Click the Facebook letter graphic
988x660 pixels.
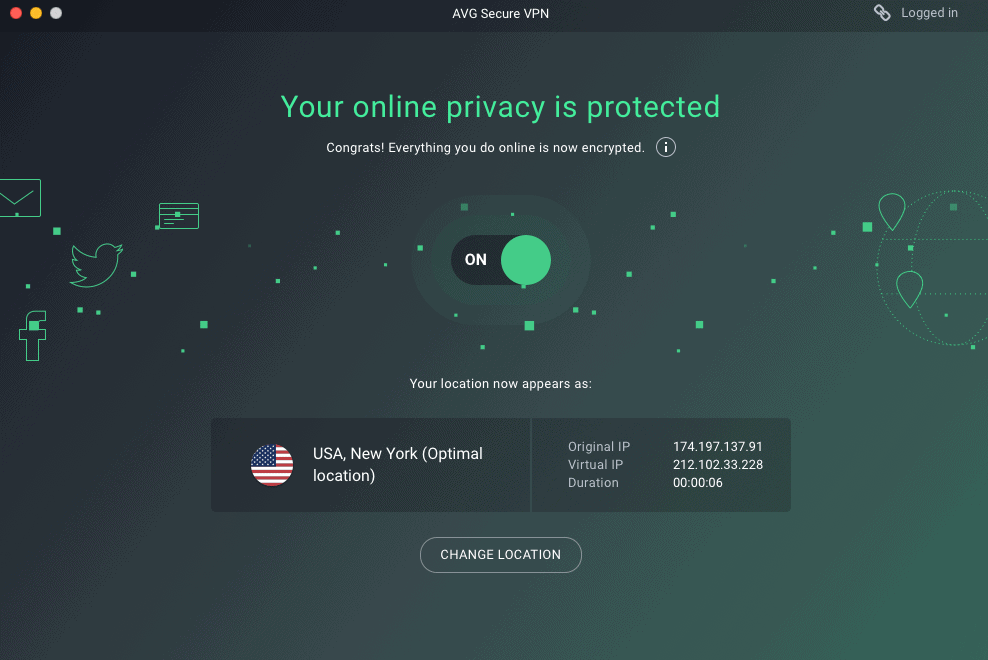click(x=32, y=337)
